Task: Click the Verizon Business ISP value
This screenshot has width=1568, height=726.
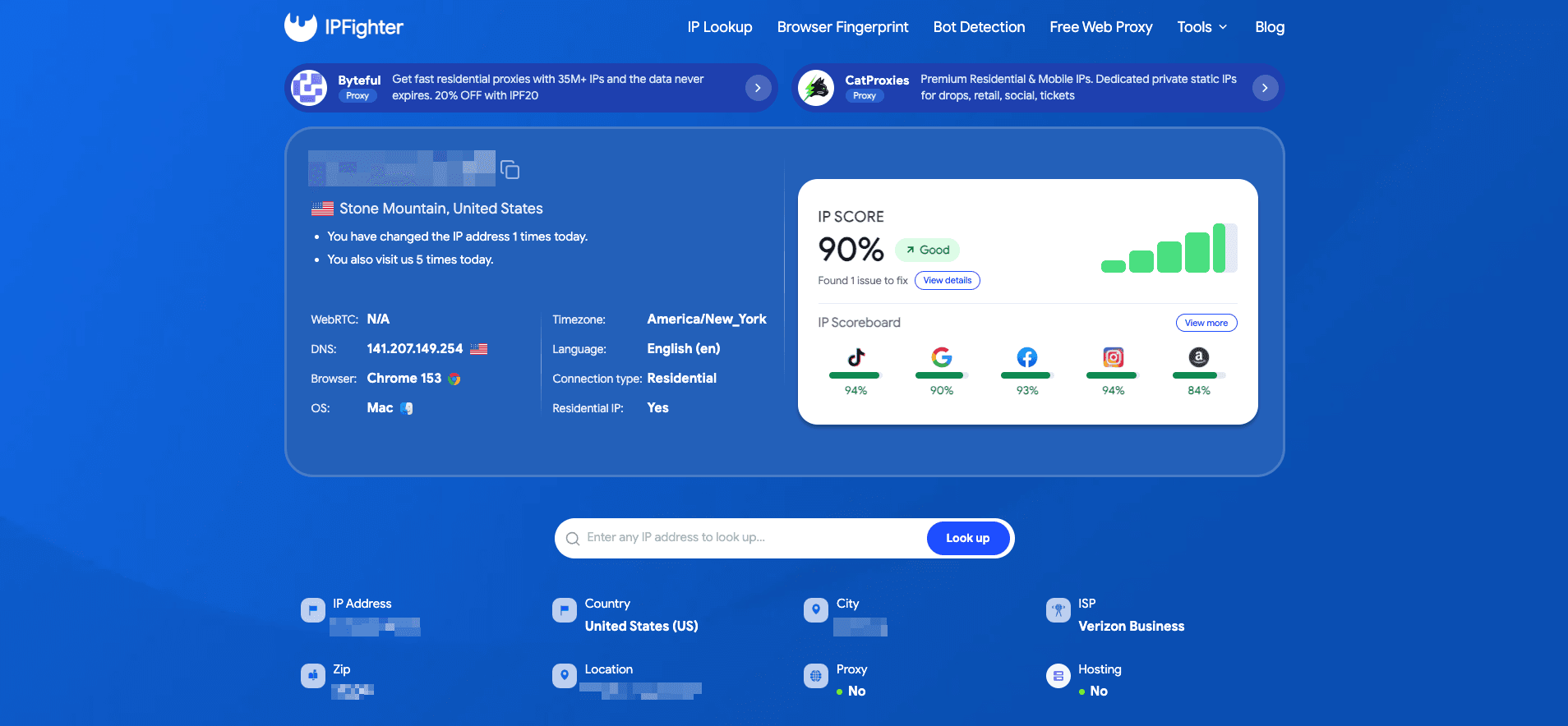Action: coord(1132,626)
